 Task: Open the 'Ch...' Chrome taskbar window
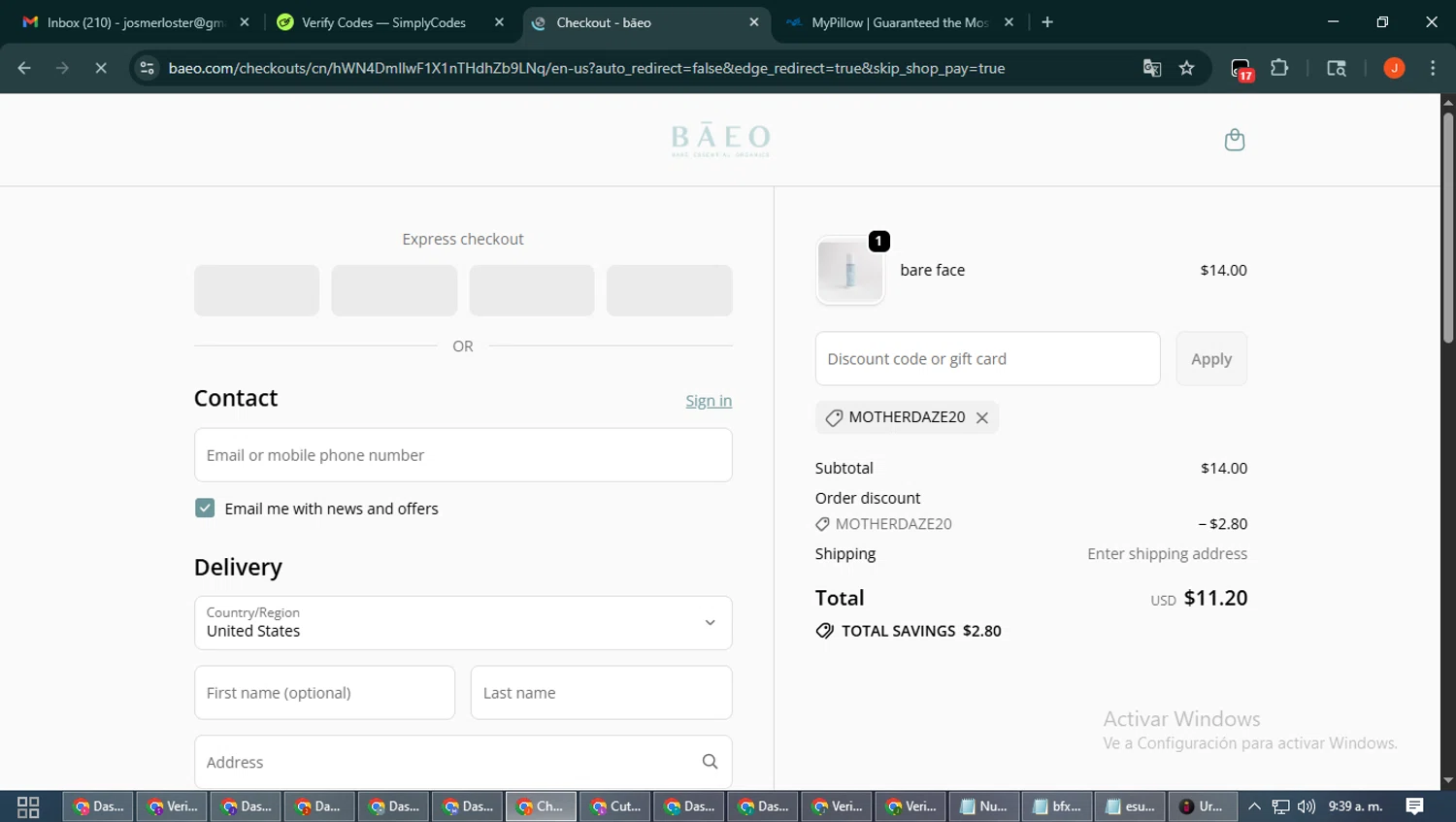tap(542, 806)
